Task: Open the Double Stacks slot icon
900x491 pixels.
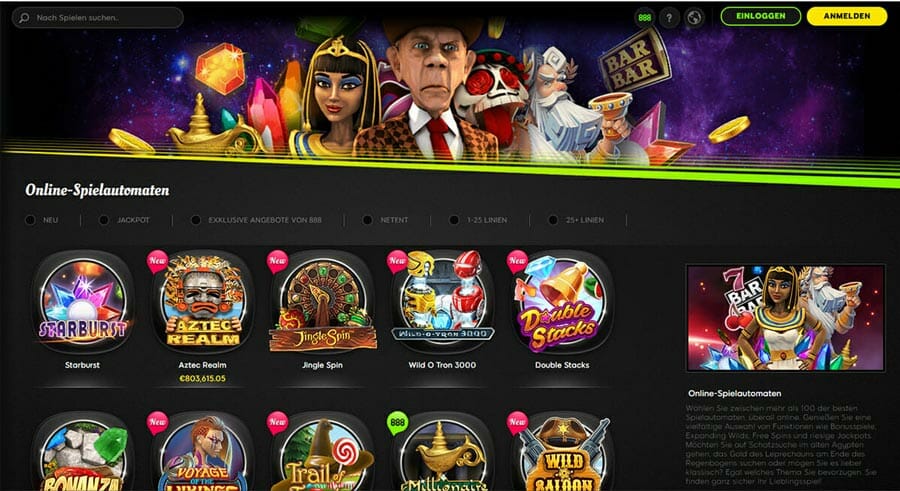Action: coord(562,301)
